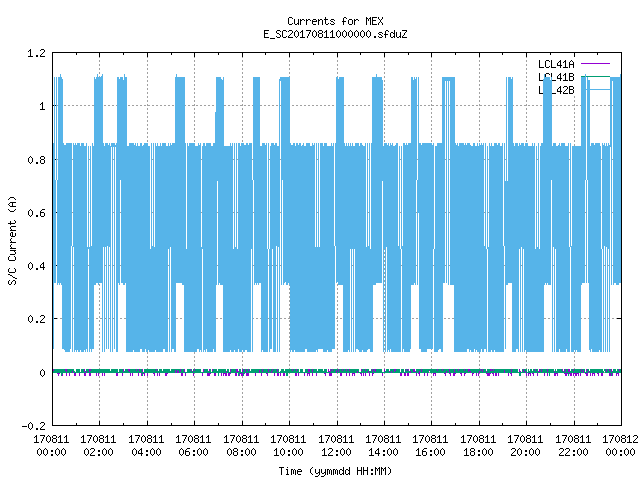The width and height of the screenshot is (640, 480).
Task: Click the x-axis tick '170811 12:00'
Action: coord(336,446)
